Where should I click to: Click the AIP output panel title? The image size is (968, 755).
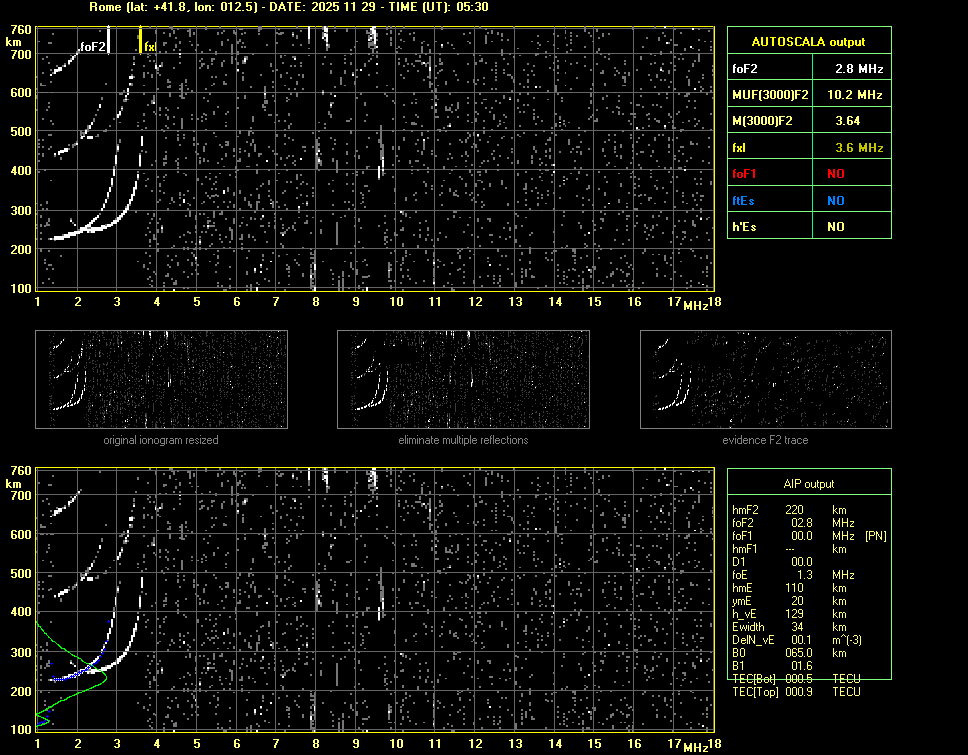808,484
